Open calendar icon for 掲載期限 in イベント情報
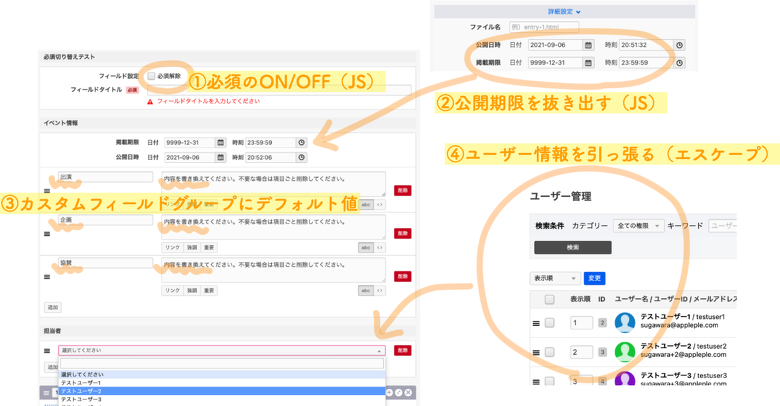The image size is (780, 406). pyautogui.click(x=221, y=143)
